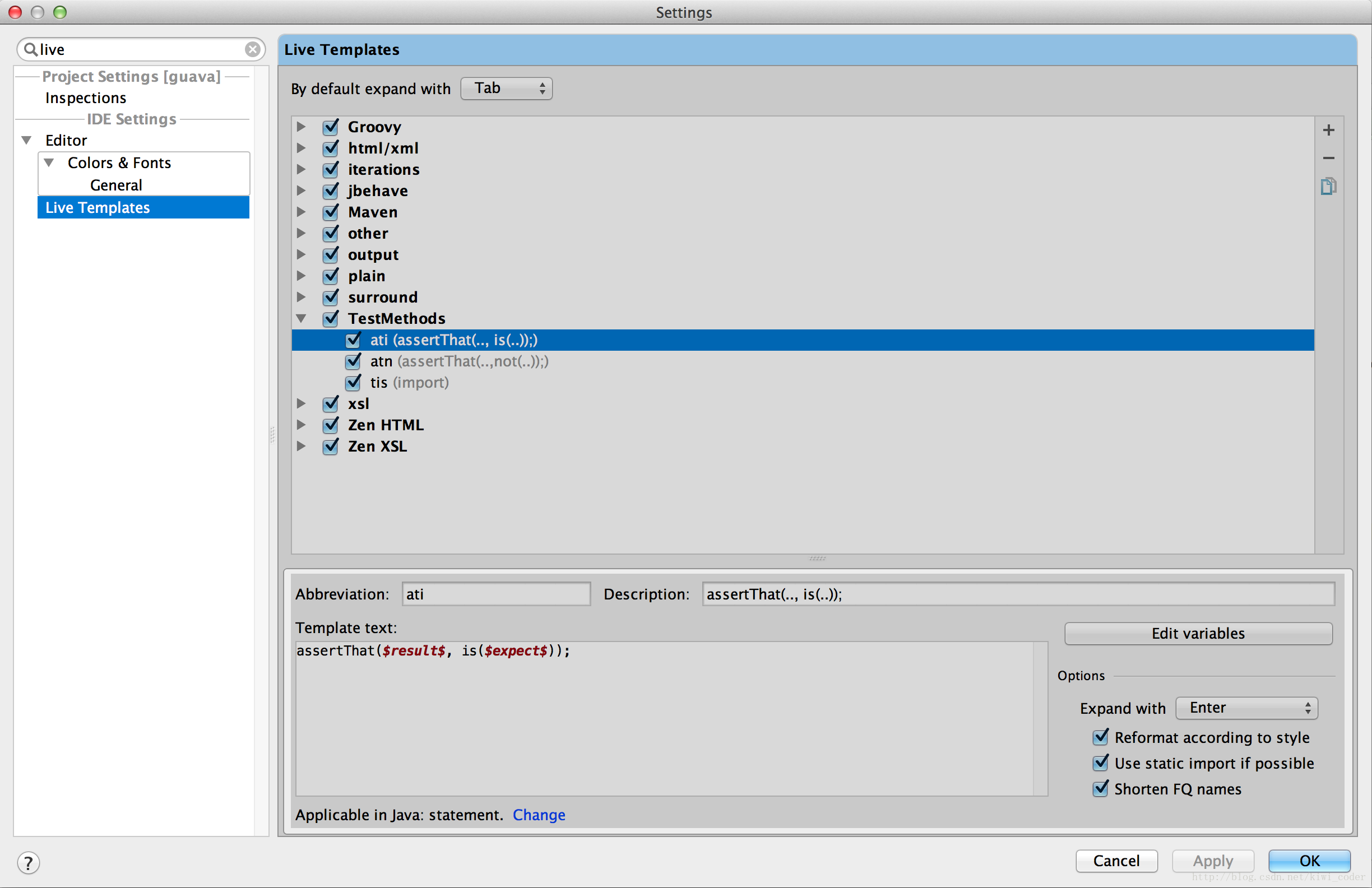1372x888 pixels.
Task: Uncheck the atn template checkbox
Action: [x=354, y=361]
